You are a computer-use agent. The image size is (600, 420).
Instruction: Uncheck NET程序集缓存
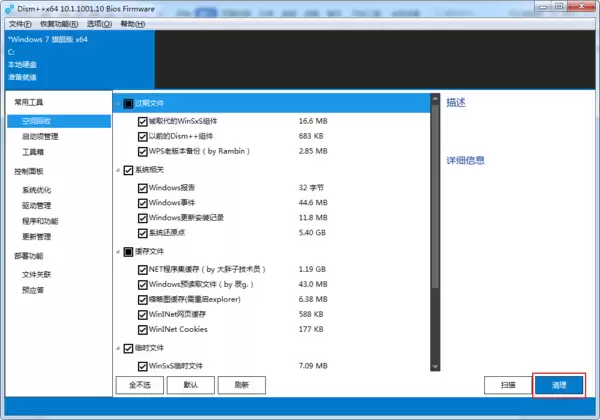point(142,270)
